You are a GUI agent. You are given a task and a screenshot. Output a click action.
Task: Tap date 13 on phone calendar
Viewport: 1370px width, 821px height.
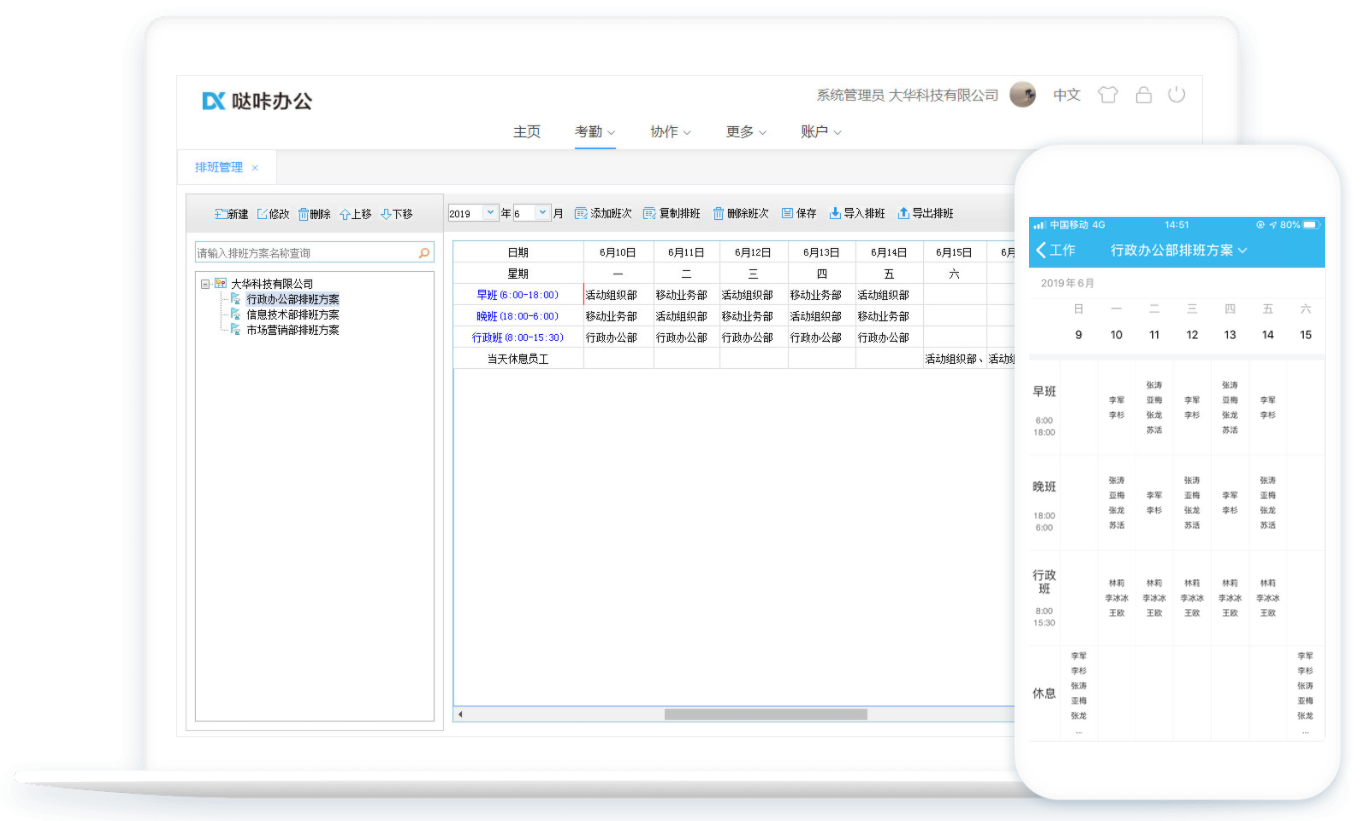coord(1230,335)
